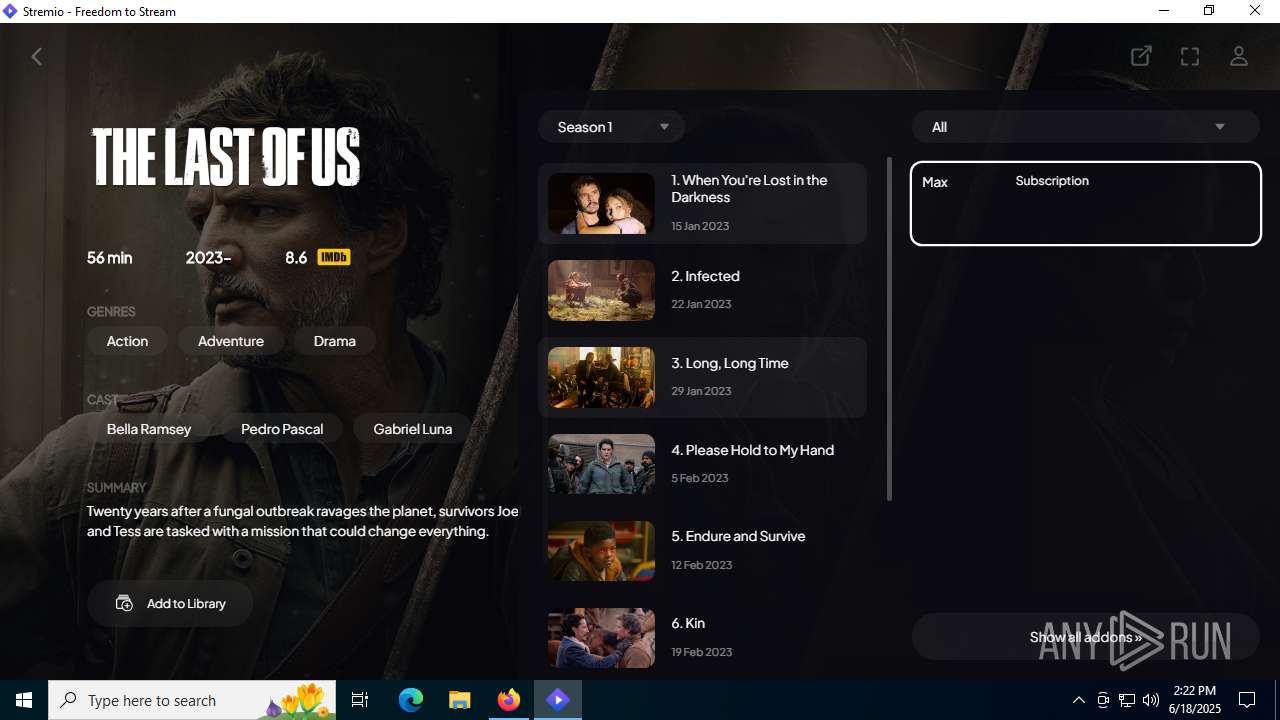The width and height of the screenshot is (1280, 720).
Task: Expand the Season 1 dropdown
Action: (x=611, y=127)
